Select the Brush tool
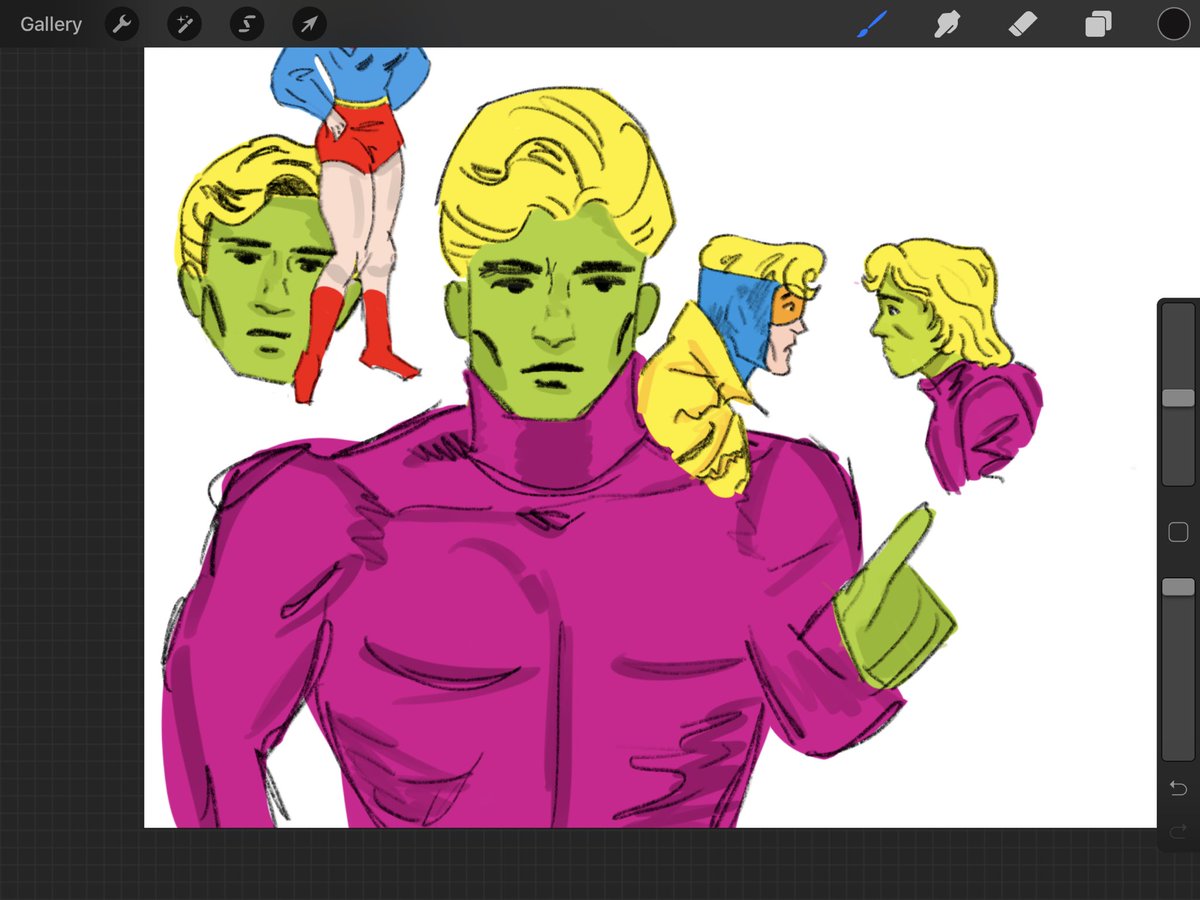 pyautogui.click(x=872, y=24)
